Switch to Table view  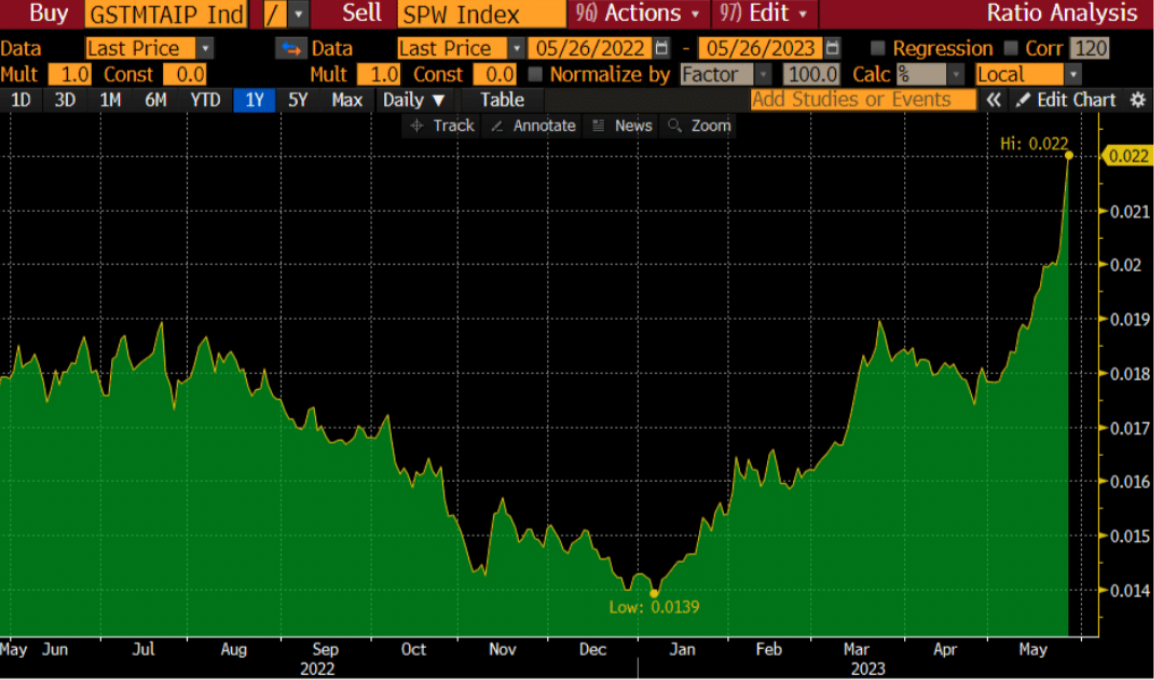click(x=501, y=100)
